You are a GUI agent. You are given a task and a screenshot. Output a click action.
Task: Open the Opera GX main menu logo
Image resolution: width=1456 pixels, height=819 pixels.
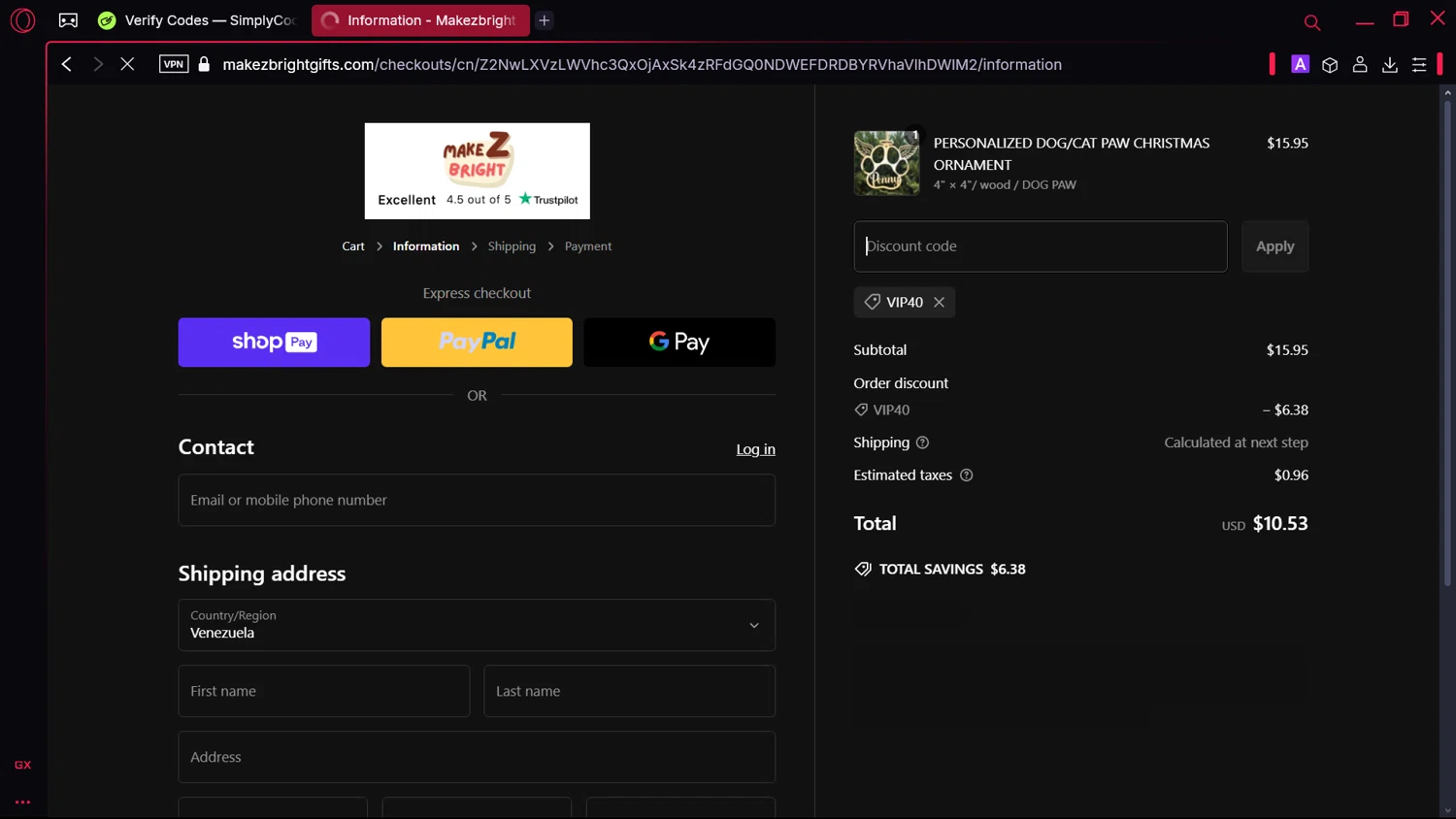click(22, 19)
